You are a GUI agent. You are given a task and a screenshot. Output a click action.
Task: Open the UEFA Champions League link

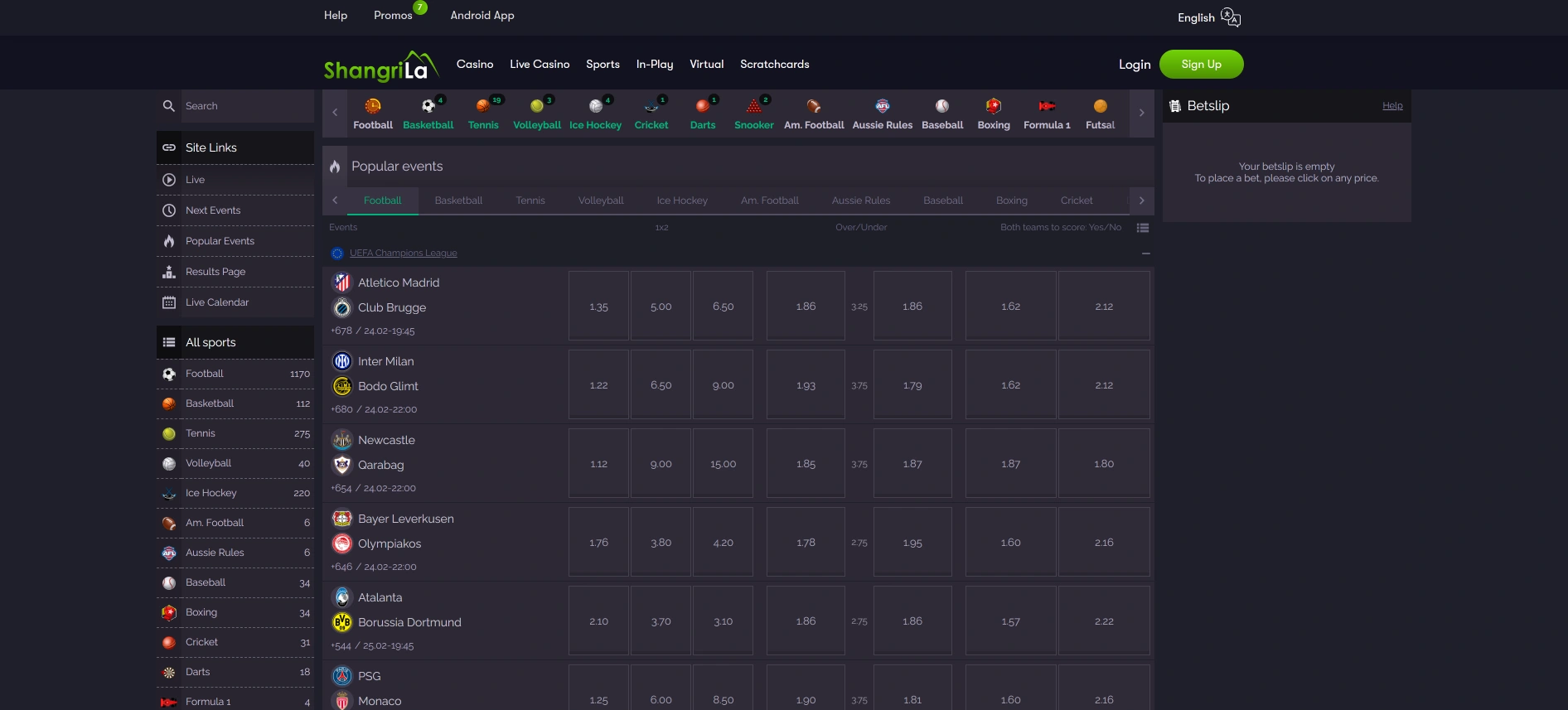pyautogui.click(x=403, y=254)
